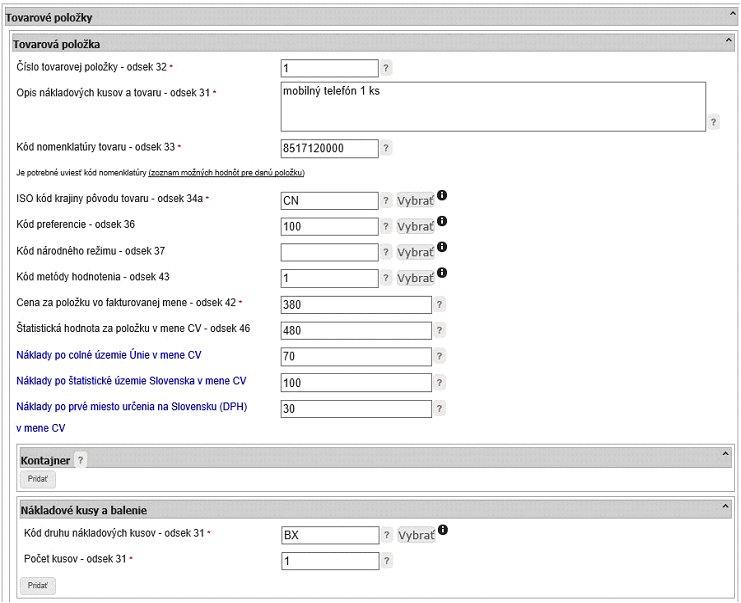The height and width of the screenshot is (603, 741).
Task: Focus the Počet kusov input
Action: coord(330,561)
